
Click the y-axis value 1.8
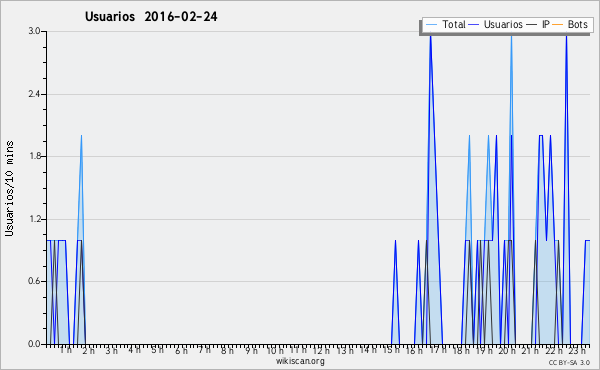(34, 156)
